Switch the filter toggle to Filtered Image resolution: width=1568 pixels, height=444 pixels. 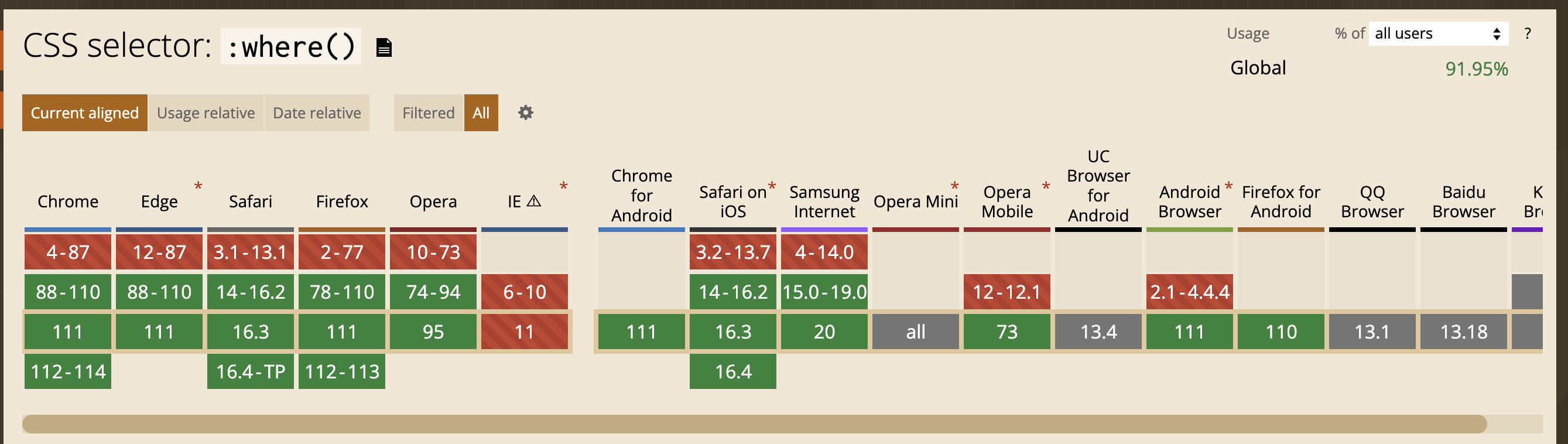pyautogui.click(x=428, y=112)
